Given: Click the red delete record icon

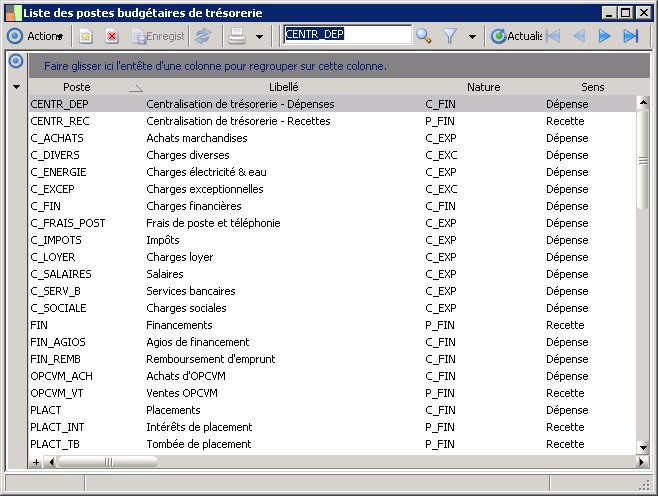Looking at the screenshot, I should point(112,36).
